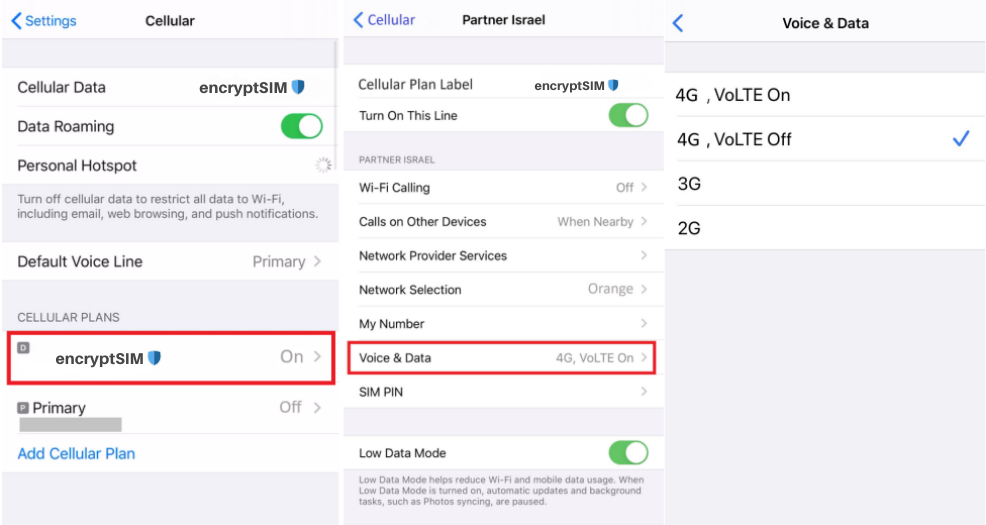This screenshot has width=986, height=525.
Task: Tap the back arrow to Cellular
Action: (x=384, y=20)
